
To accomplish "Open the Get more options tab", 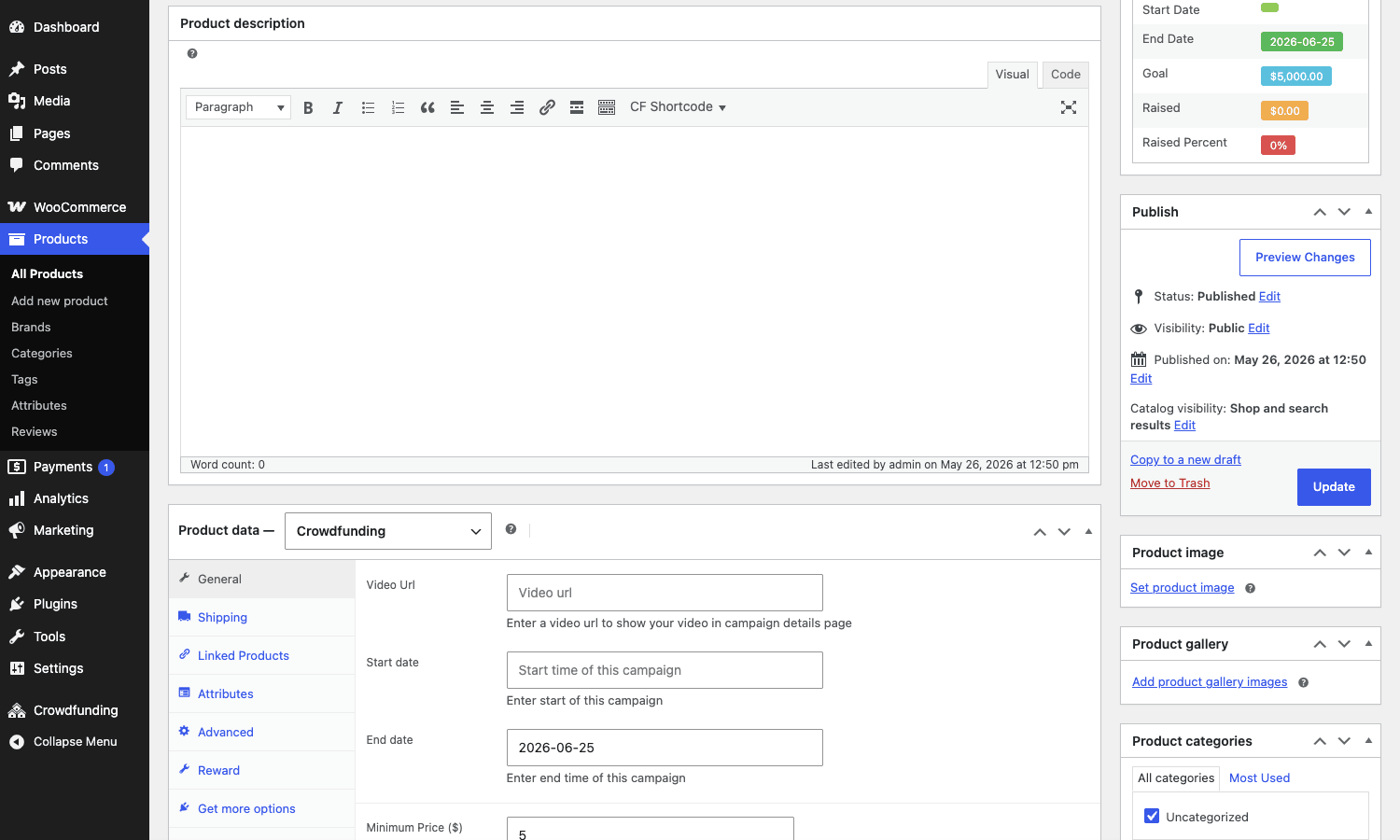I will (262, 808).
